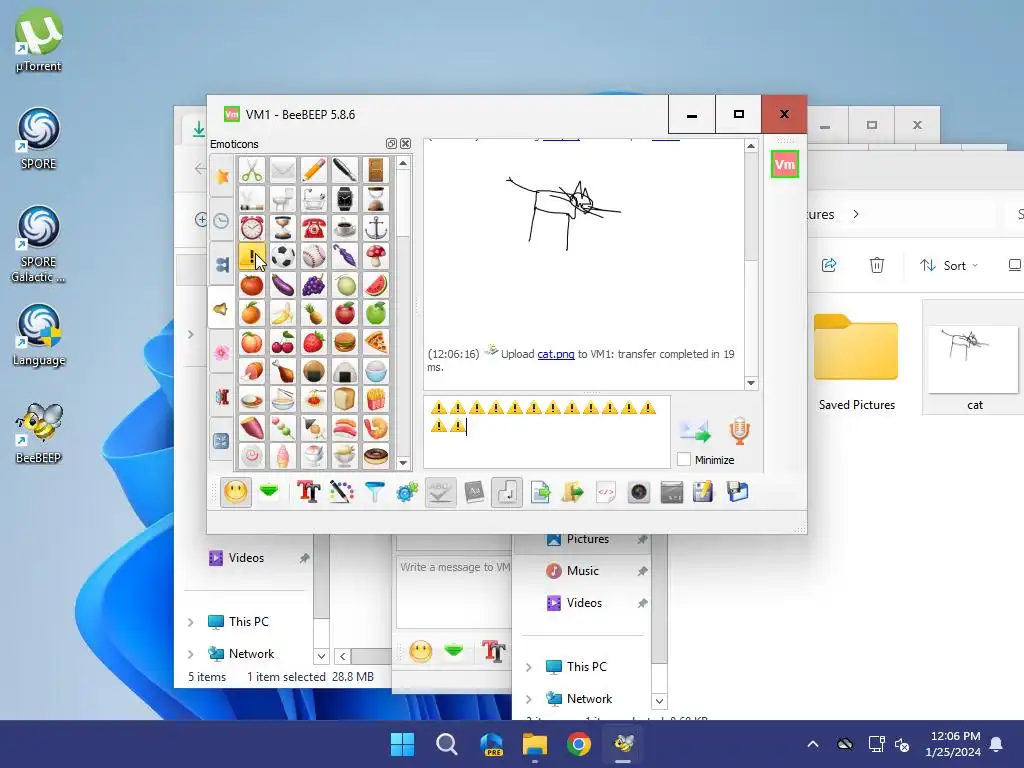Click the send folder icon with green arrow

click(573, 492)
